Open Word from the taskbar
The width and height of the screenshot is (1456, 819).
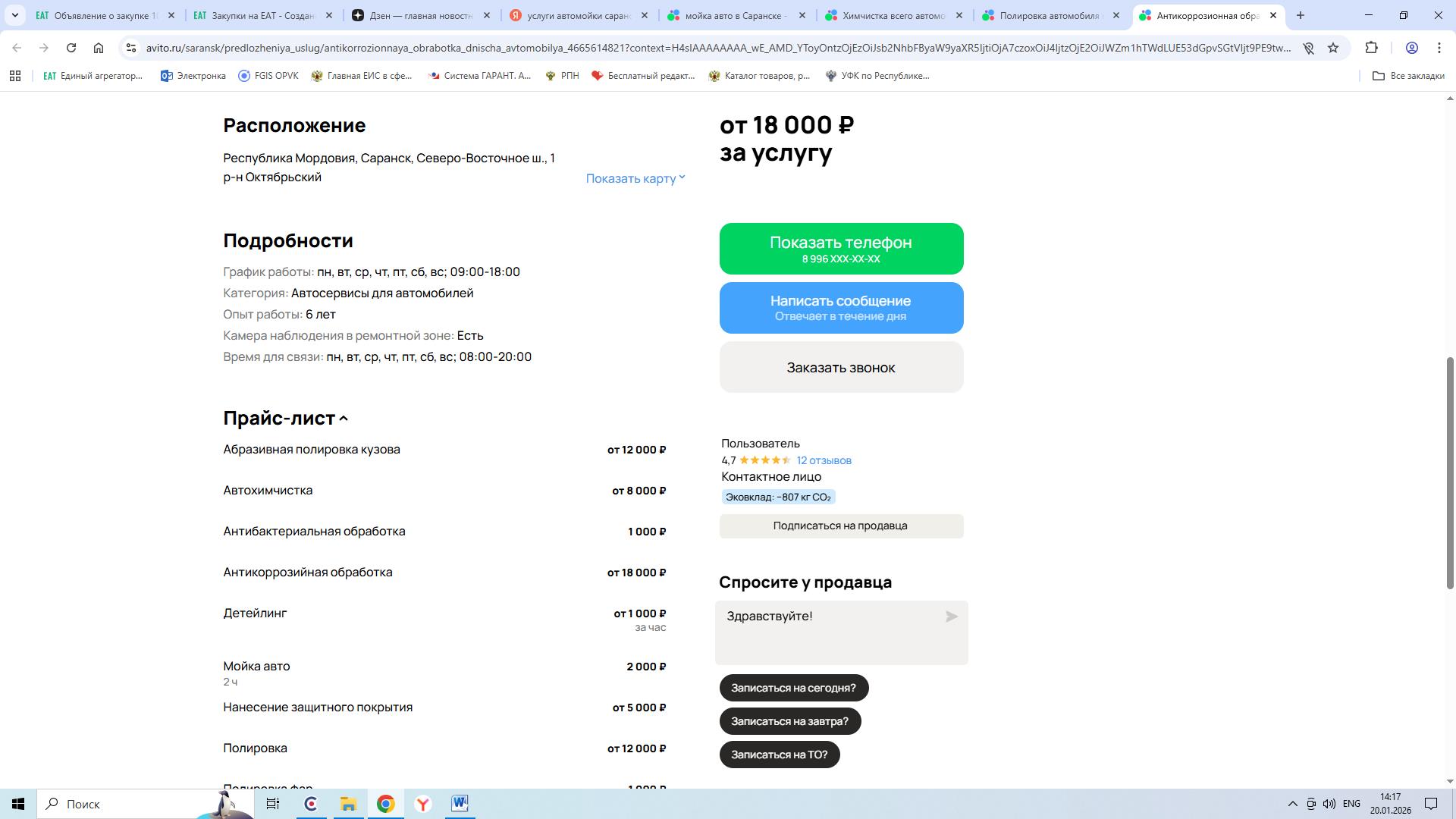click(460, 804)
